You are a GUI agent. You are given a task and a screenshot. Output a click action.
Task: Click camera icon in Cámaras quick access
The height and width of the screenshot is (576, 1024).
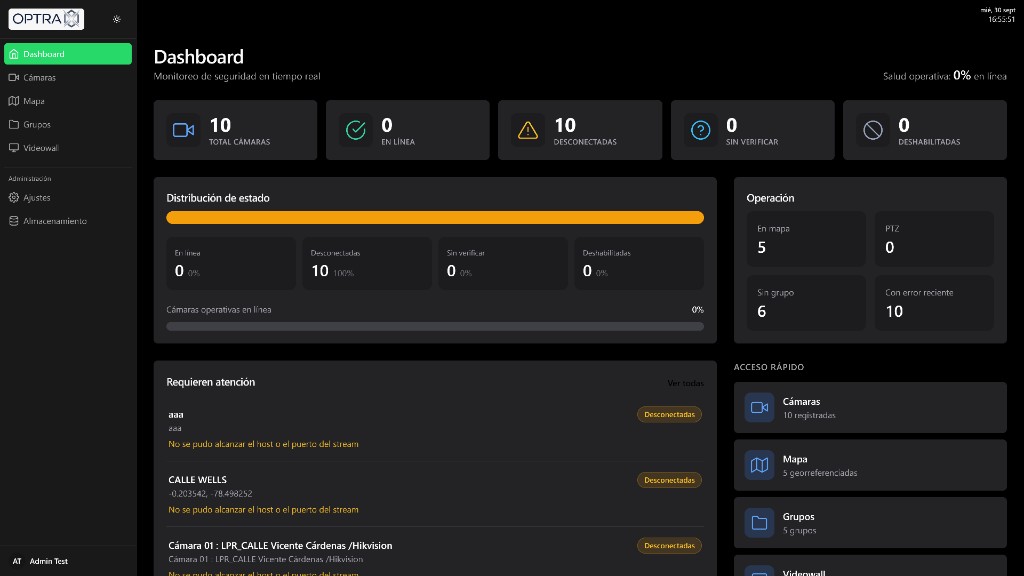(x=759, y=408)
